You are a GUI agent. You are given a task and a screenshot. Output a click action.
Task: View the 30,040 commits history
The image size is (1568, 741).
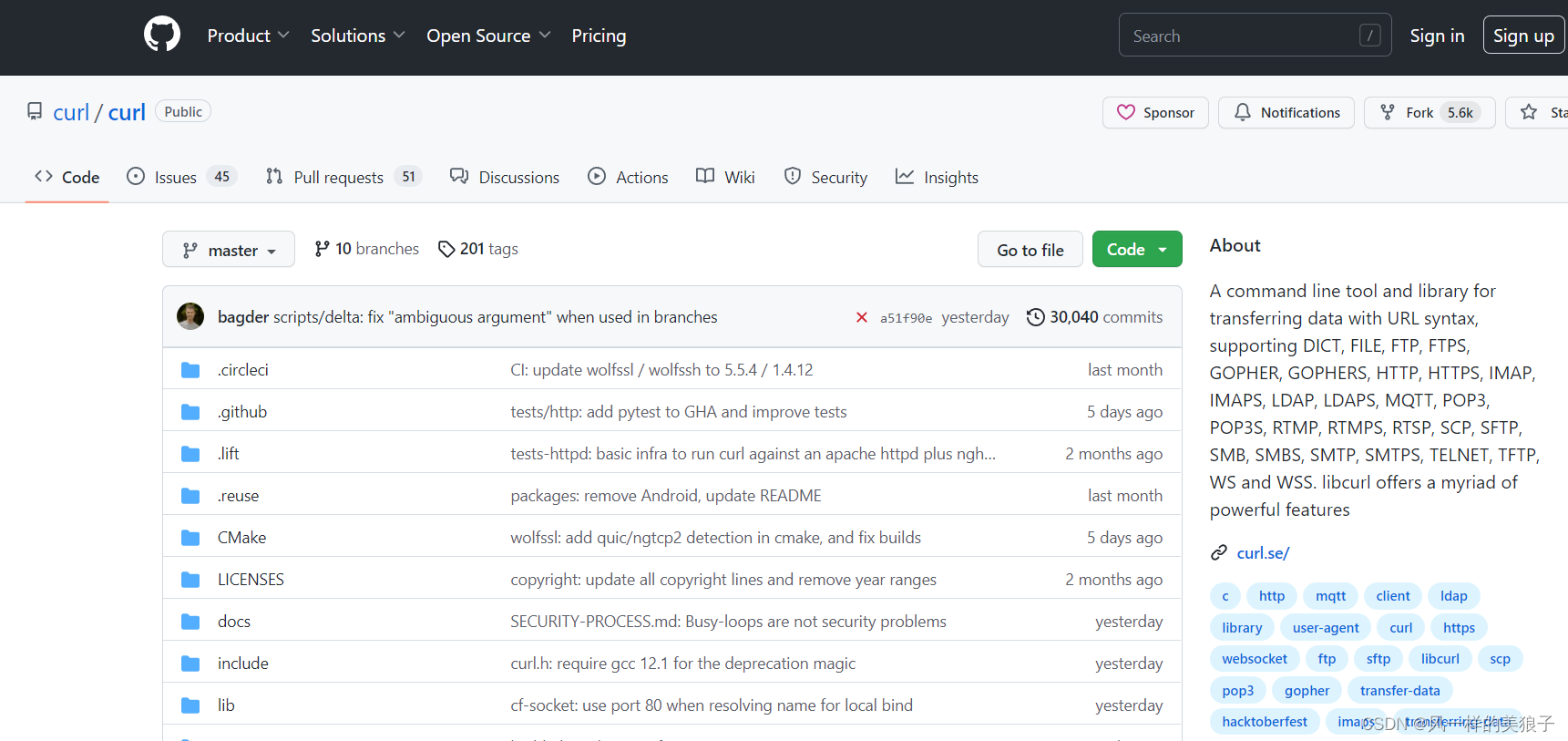[x=1095, y=317]
